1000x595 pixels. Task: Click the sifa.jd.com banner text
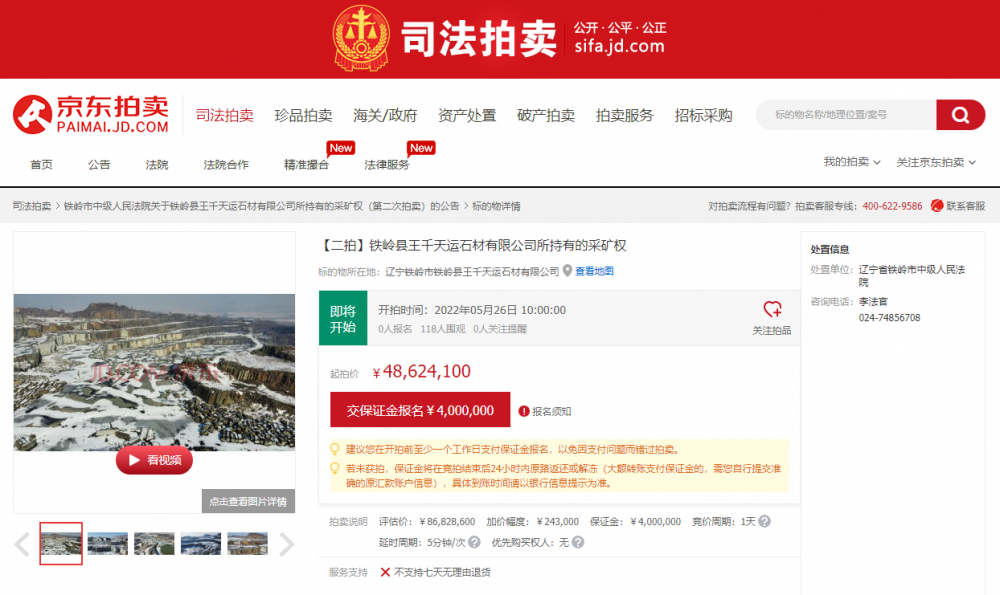619,46
